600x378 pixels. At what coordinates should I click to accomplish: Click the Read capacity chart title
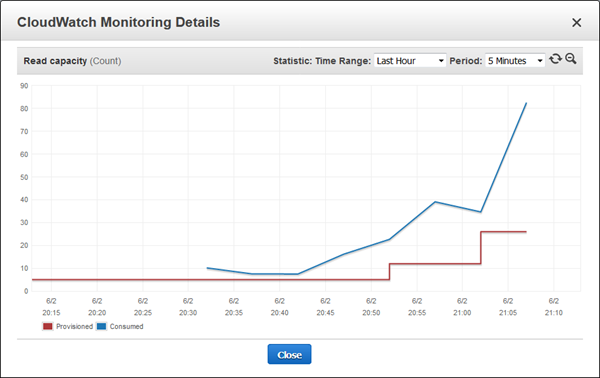point(72,61)
